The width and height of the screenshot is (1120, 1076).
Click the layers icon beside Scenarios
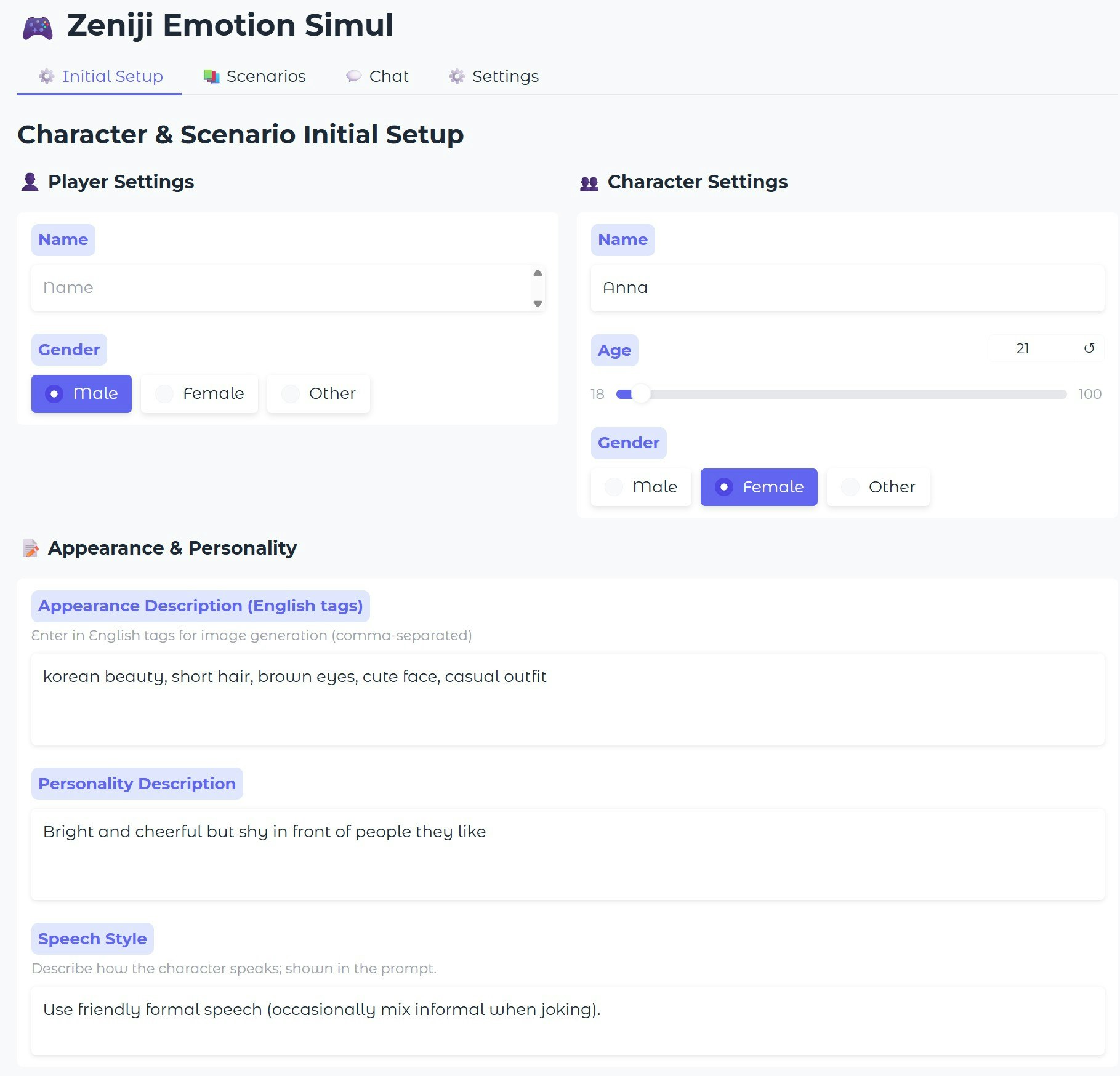[210, 76]
